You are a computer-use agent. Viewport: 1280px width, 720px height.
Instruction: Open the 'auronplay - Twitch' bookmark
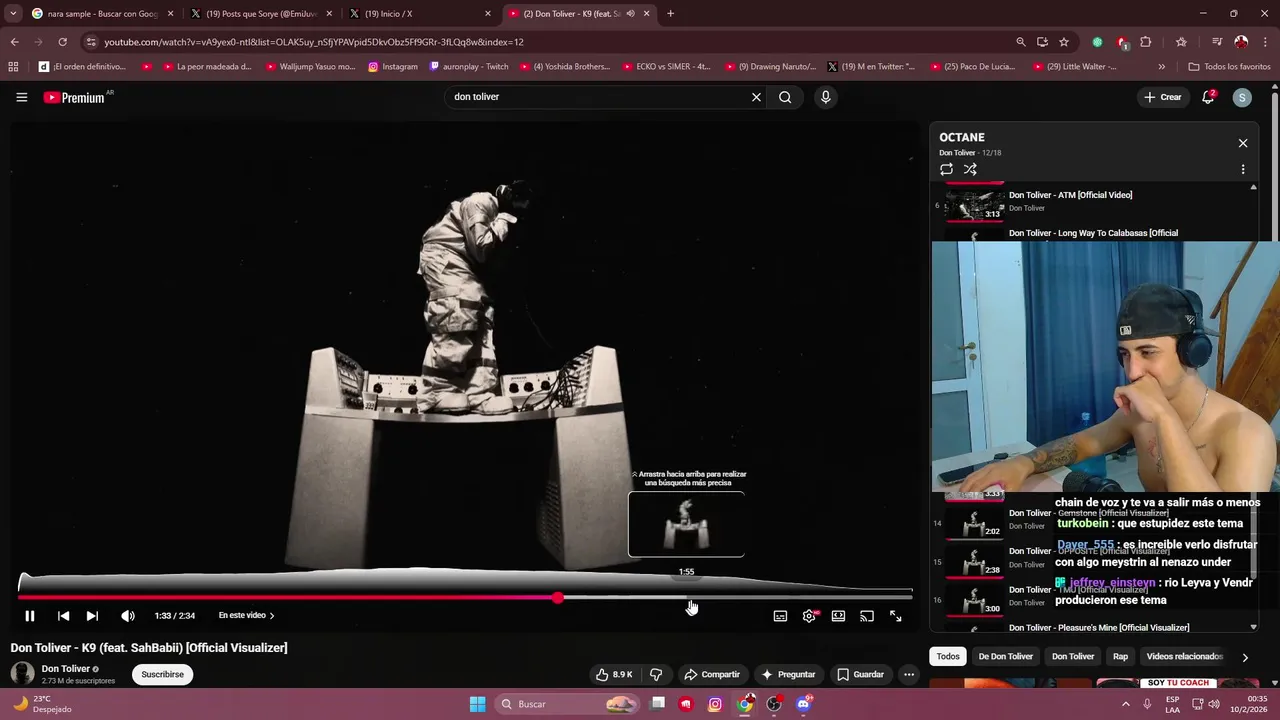click(x=469, y=67)
